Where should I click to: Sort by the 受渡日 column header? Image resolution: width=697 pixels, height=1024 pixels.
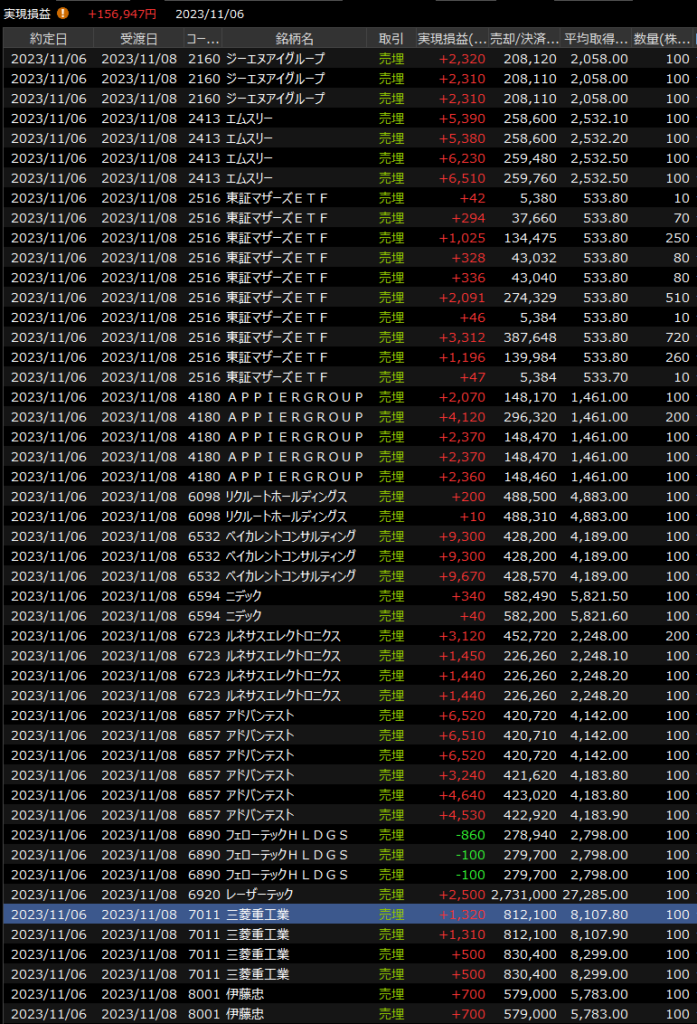click(x=138, y=39)
